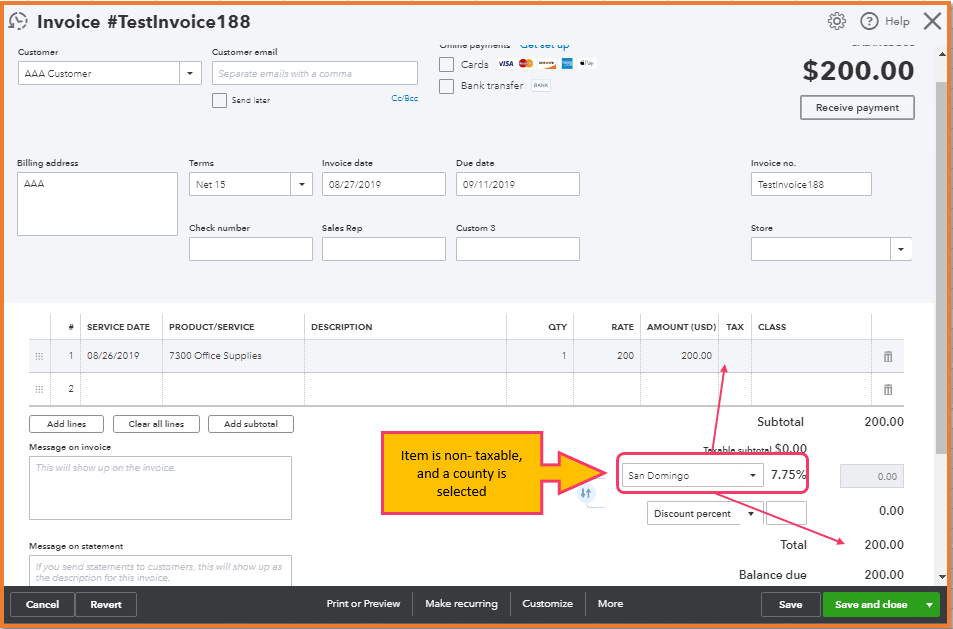This screenshot has width=953, height=629.
Task: Open the Store dropdown
Action: click(901, 249)
